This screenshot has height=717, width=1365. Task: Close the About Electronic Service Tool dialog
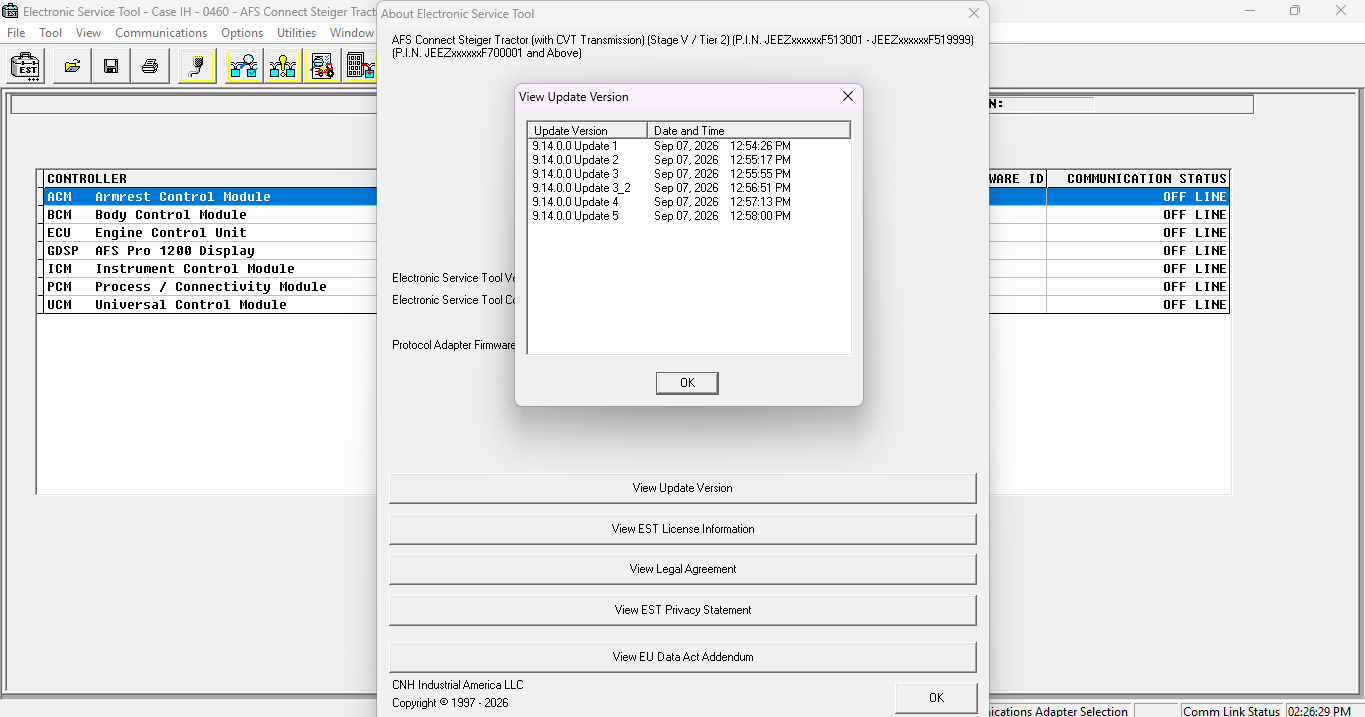tap(974, 14)
